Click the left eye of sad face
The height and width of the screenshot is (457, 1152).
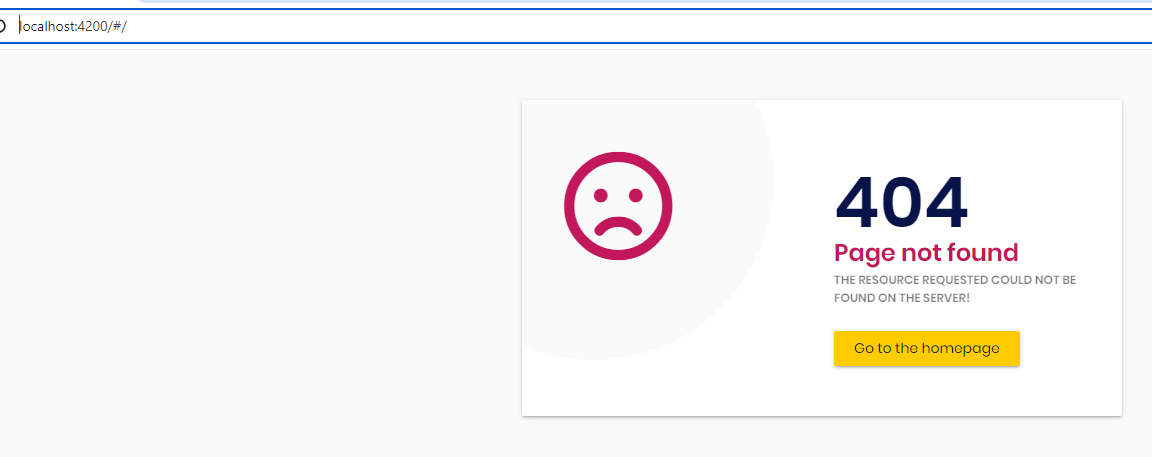[600, 195]
